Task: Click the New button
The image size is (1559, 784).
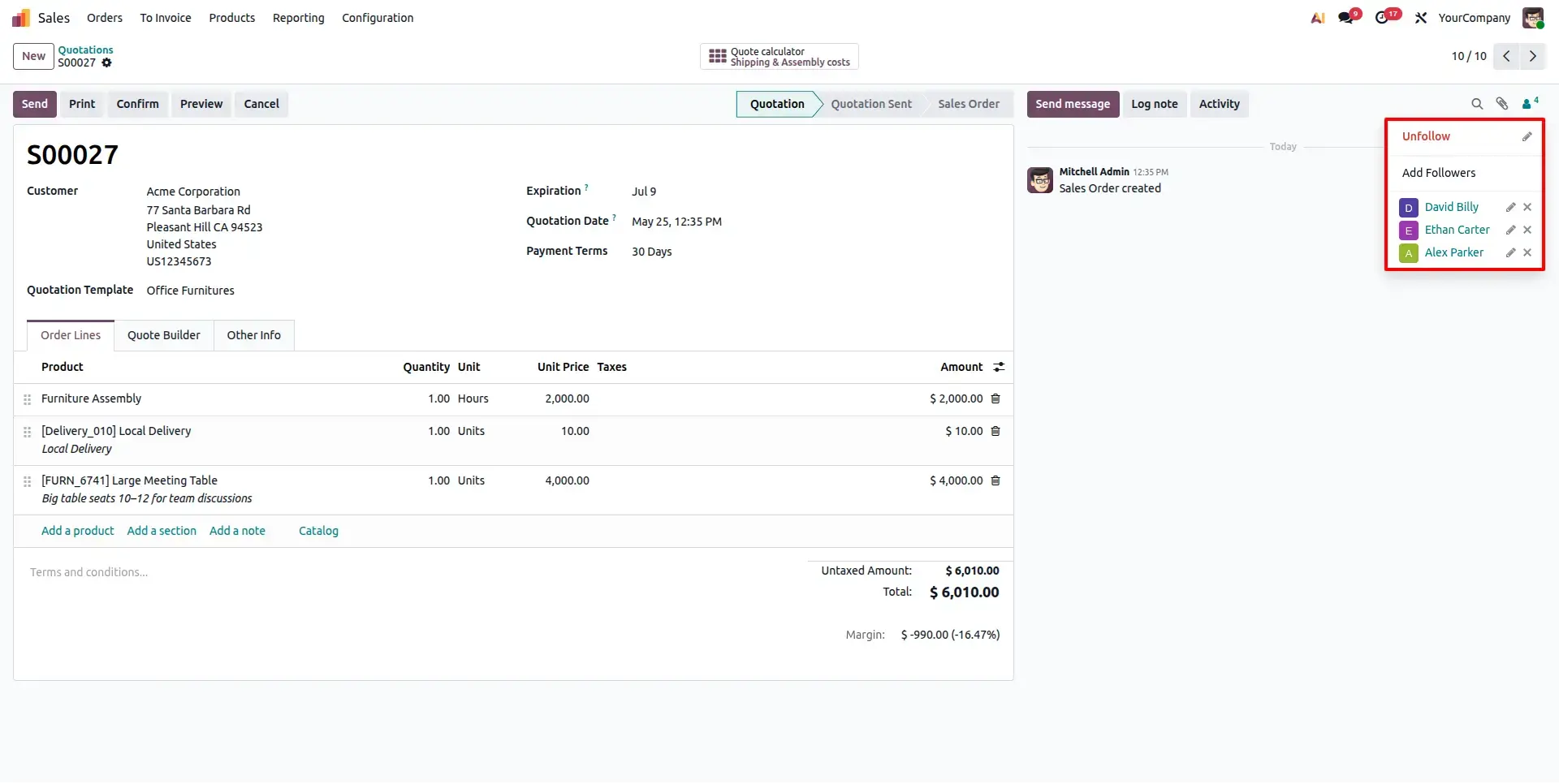Action: point(33,56)
